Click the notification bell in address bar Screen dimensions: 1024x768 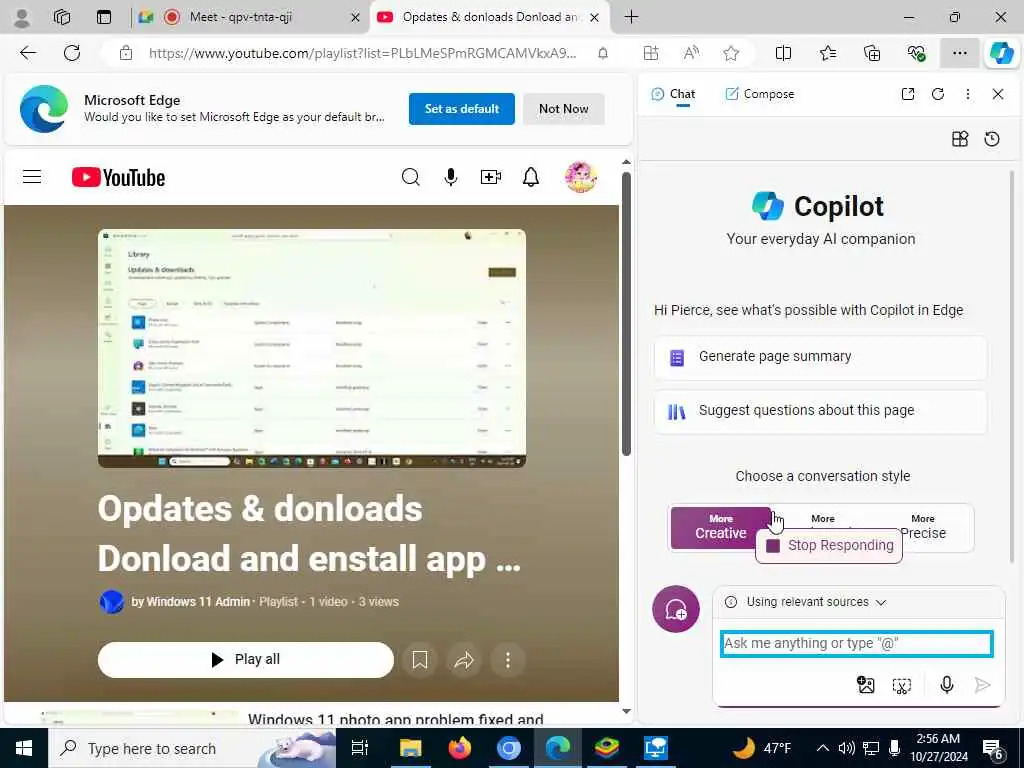pos(603,53)
